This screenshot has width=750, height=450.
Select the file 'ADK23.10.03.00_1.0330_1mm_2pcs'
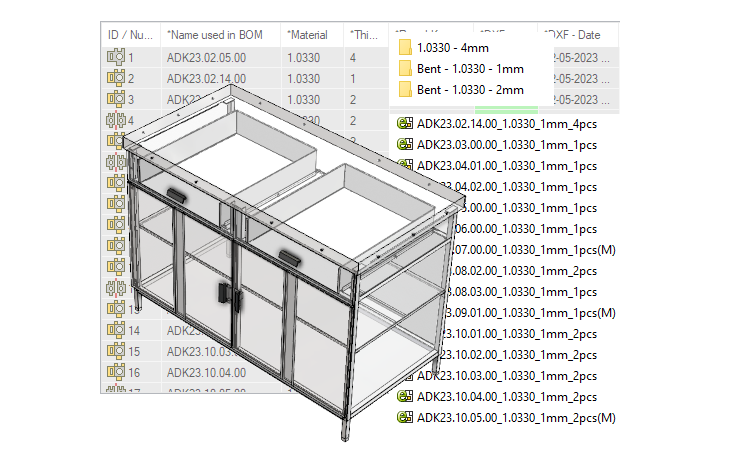[507, 376]
